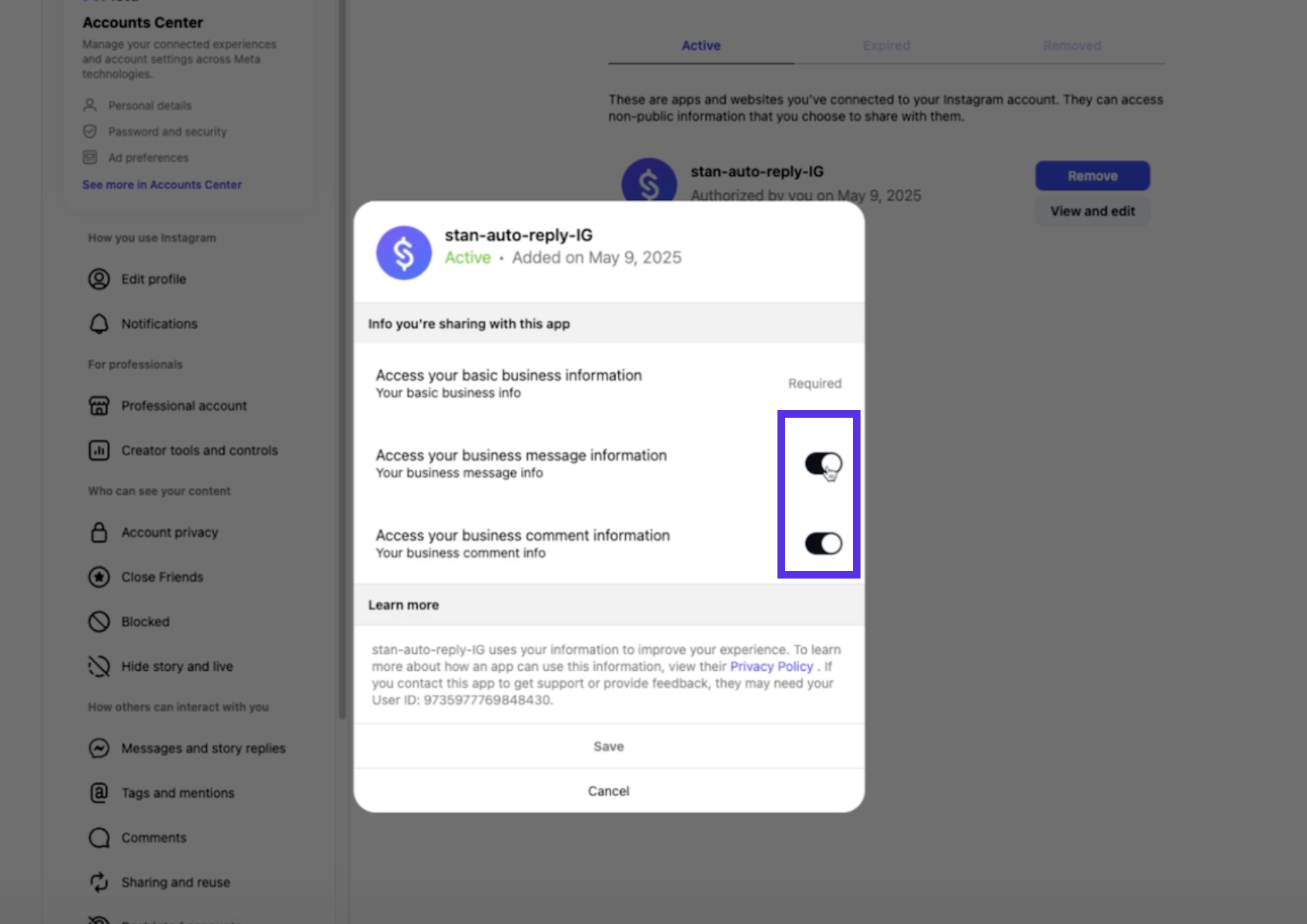The width and height of the screenshot is (1307, 924).
Task: Open Personal details in Accounts Center
Action: tap(150, 105)
